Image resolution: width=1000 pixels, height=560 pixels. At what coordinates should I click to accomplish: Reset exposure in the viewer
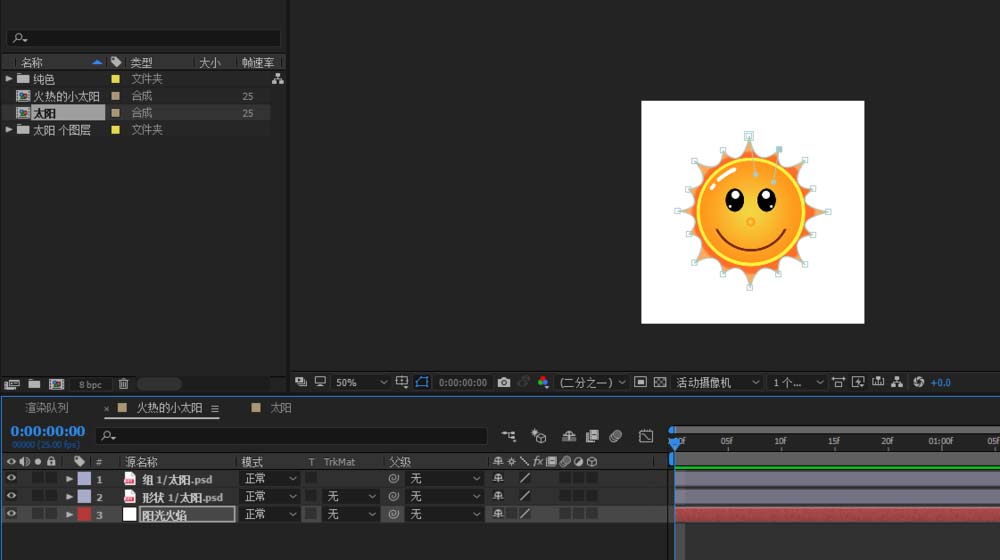(919, 382)
